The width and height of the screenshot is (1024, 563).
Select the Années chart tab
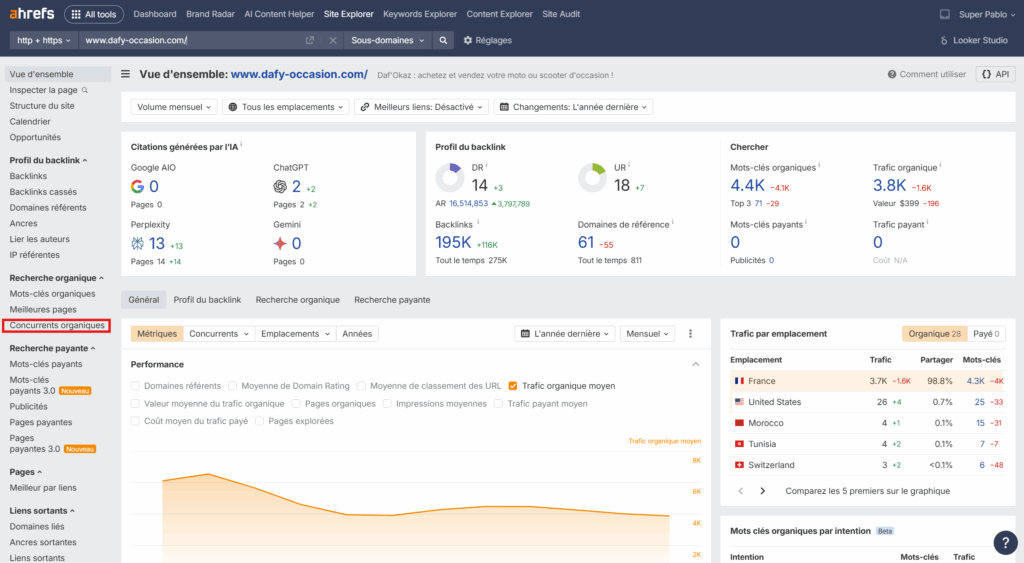coord(357,334)
